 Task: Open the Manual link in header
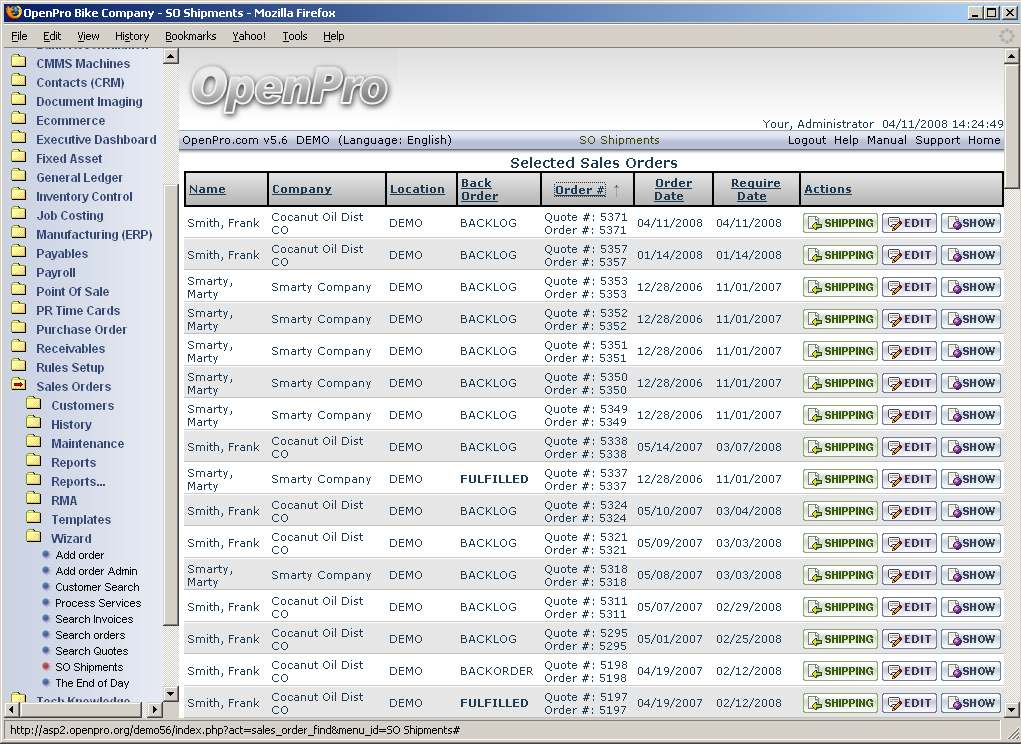pyautogui.click(x=886, y=140)
